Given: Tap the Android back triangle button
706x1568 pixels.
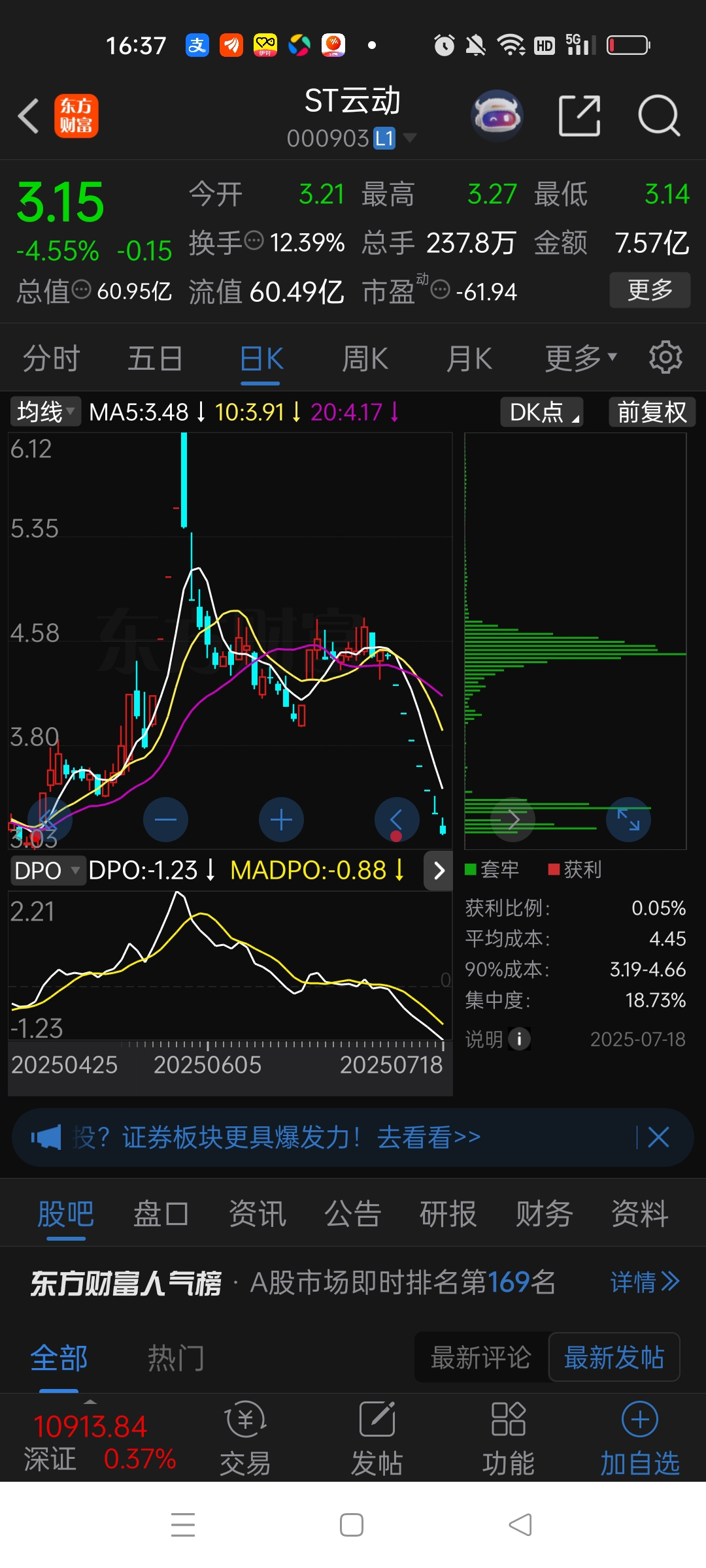Looking at the screenshot, I should pos(520,1525).
